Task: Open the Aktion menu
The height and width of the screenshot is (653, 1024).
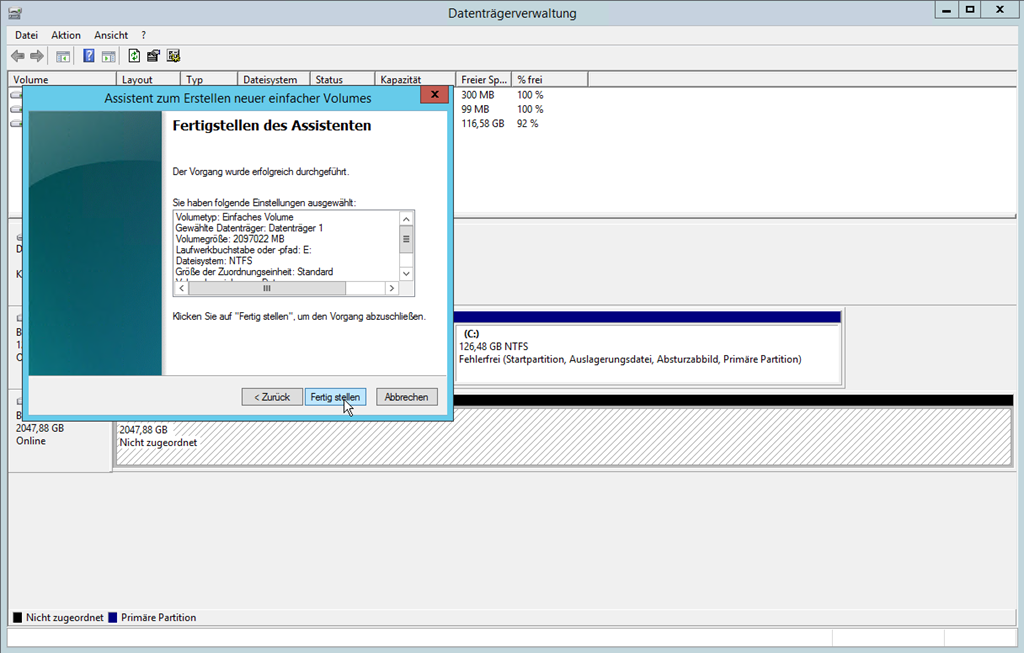Action: click(66, 35)
